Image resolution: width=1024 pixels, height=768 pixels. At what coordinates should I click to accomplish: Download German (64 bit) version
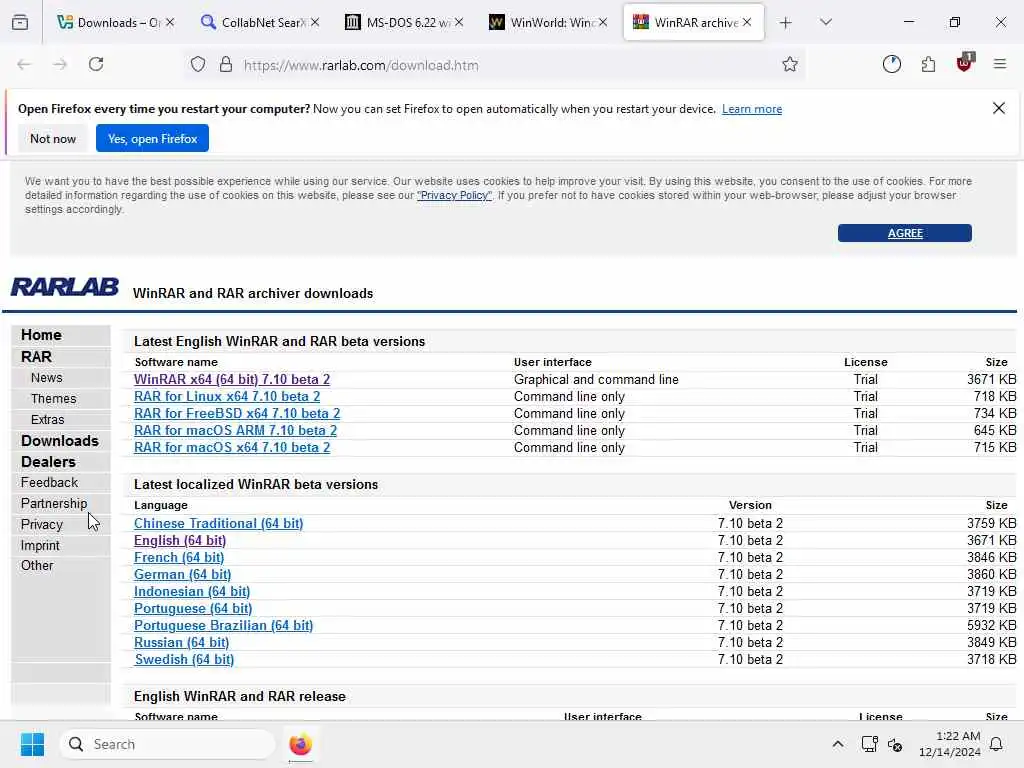point(182,575)
